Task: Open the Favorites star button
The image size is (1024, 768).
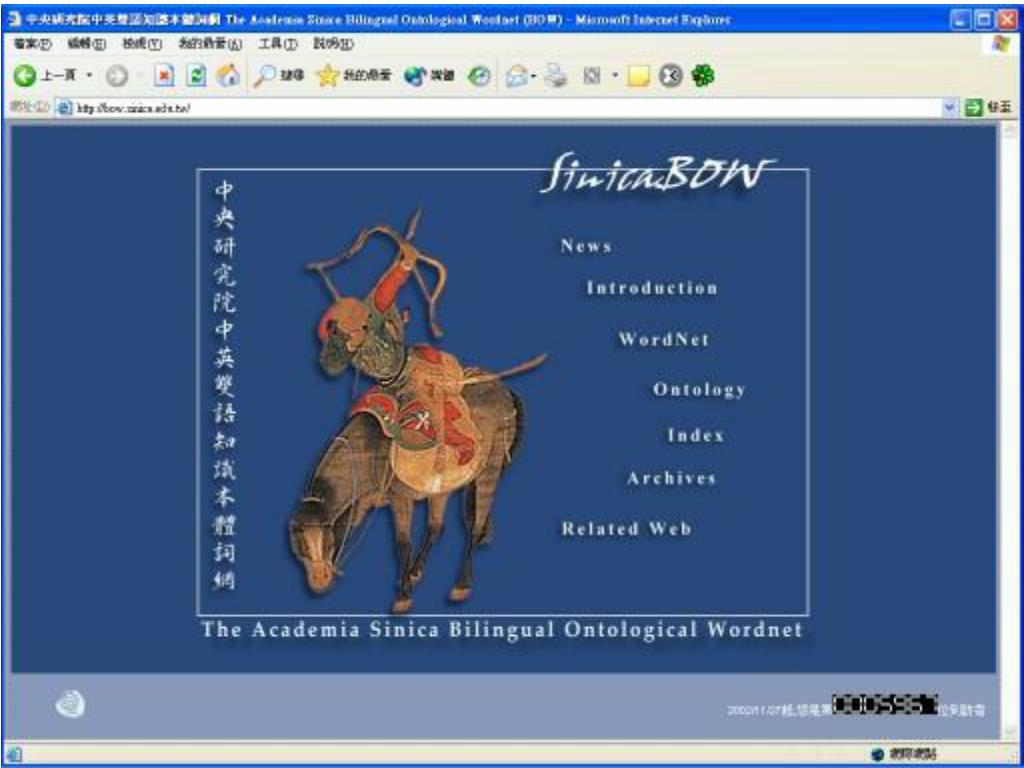Action: (353, 77)
